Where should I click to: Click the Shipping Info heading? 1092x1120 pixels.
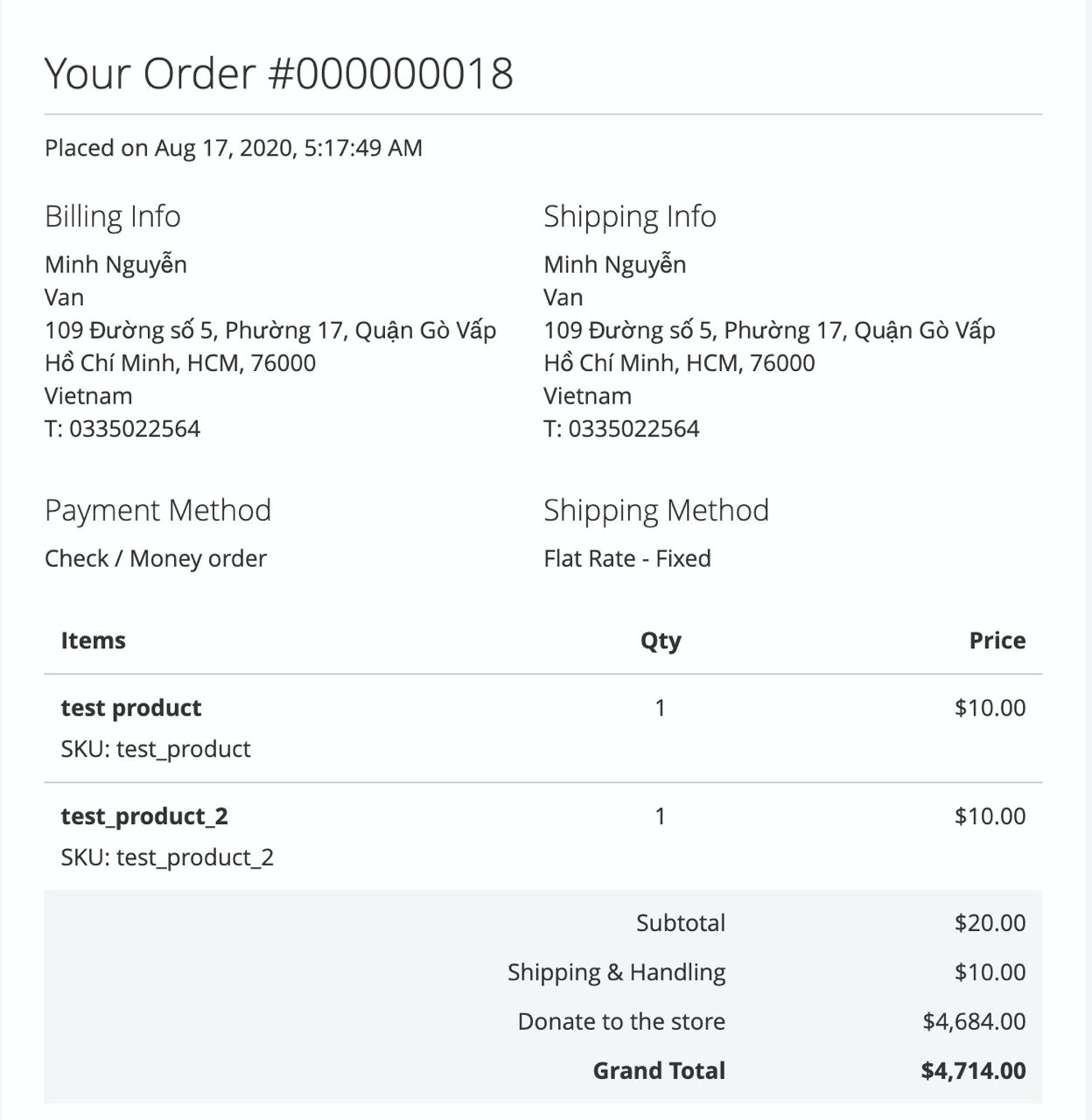click(629, 216)
